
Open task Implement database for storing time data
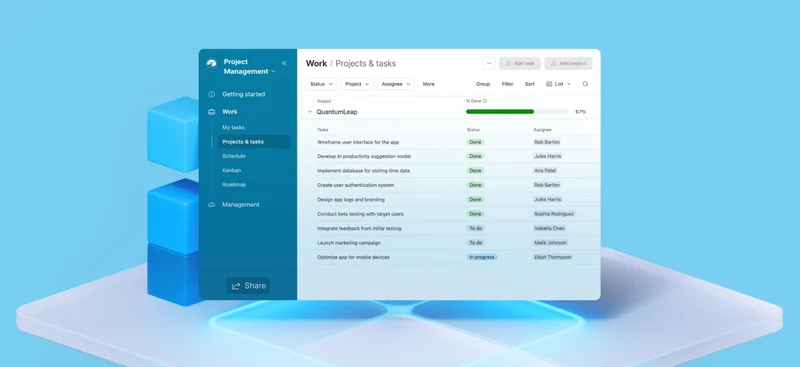[363, 171]
